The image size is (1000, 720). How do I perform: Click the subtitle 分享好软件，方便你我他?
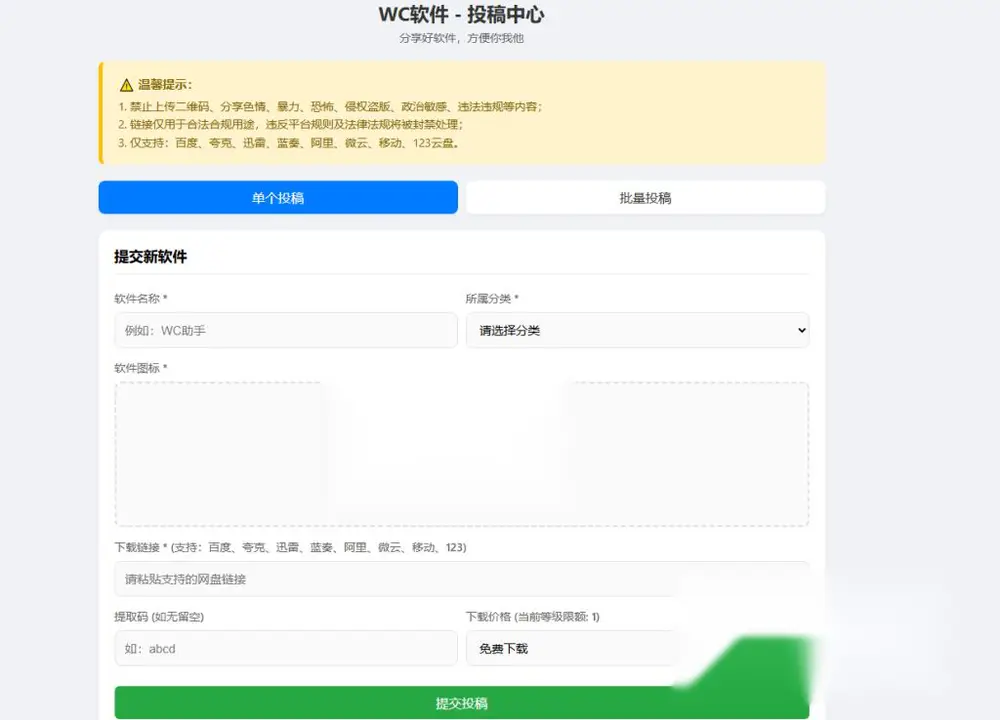(461, 38)
